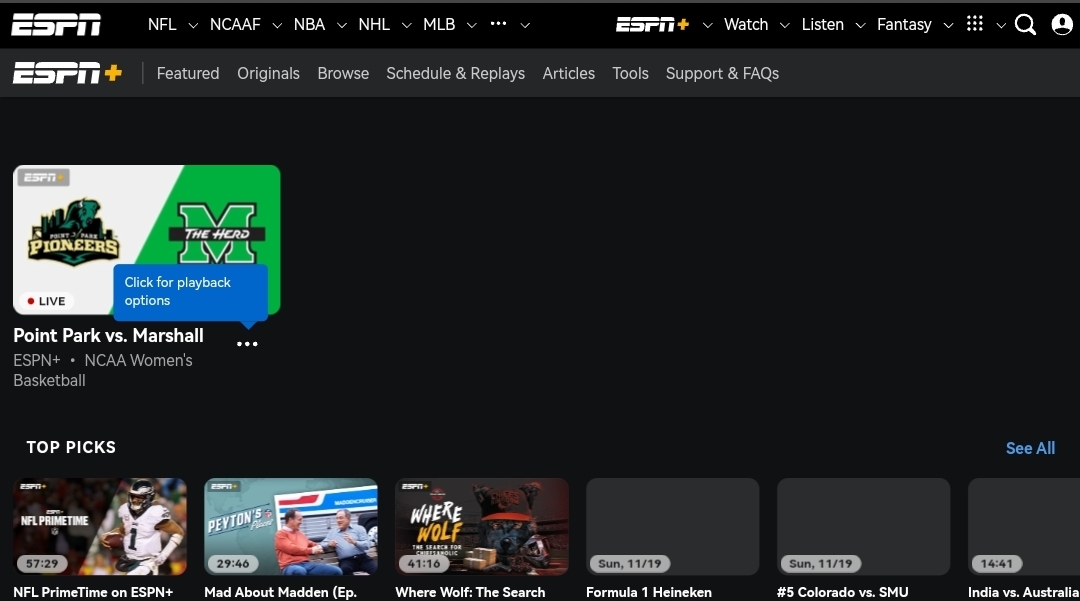
Task: Expand the ESPN+ dropdown chevron
Action: (x=707, y=25)
